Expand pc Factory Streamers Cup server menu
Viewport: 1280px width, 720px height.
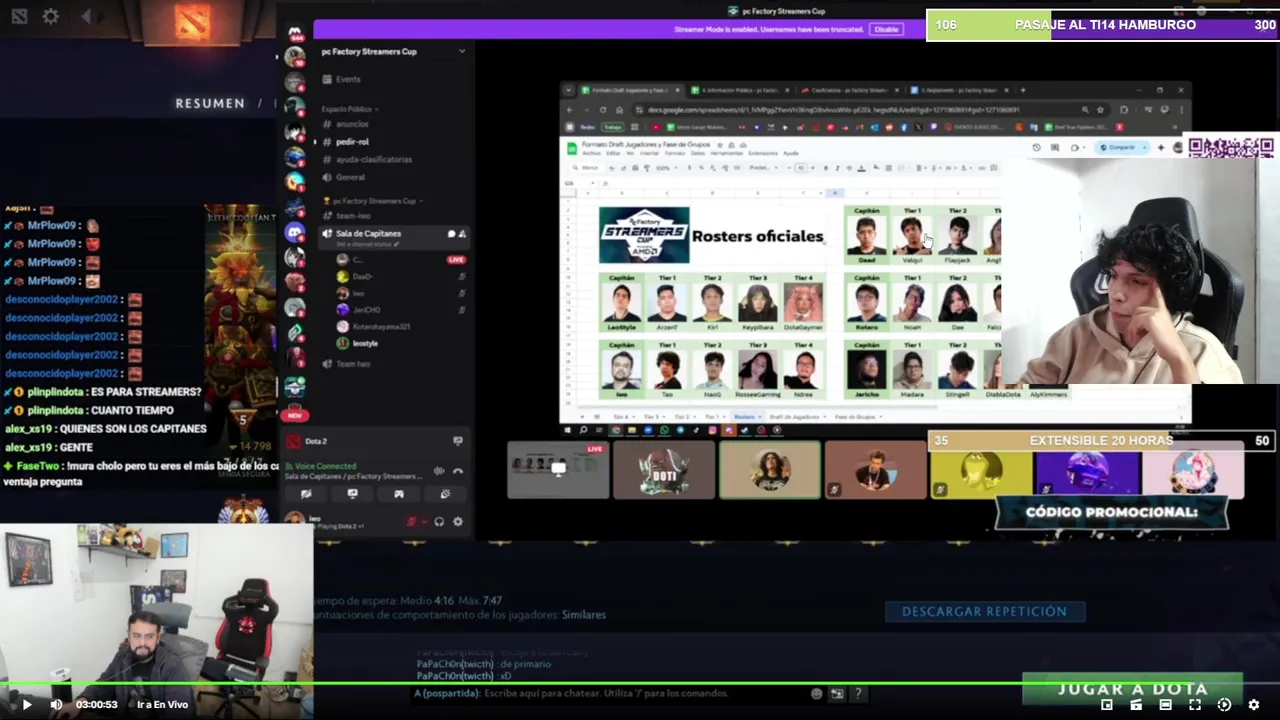coord(461,51)
